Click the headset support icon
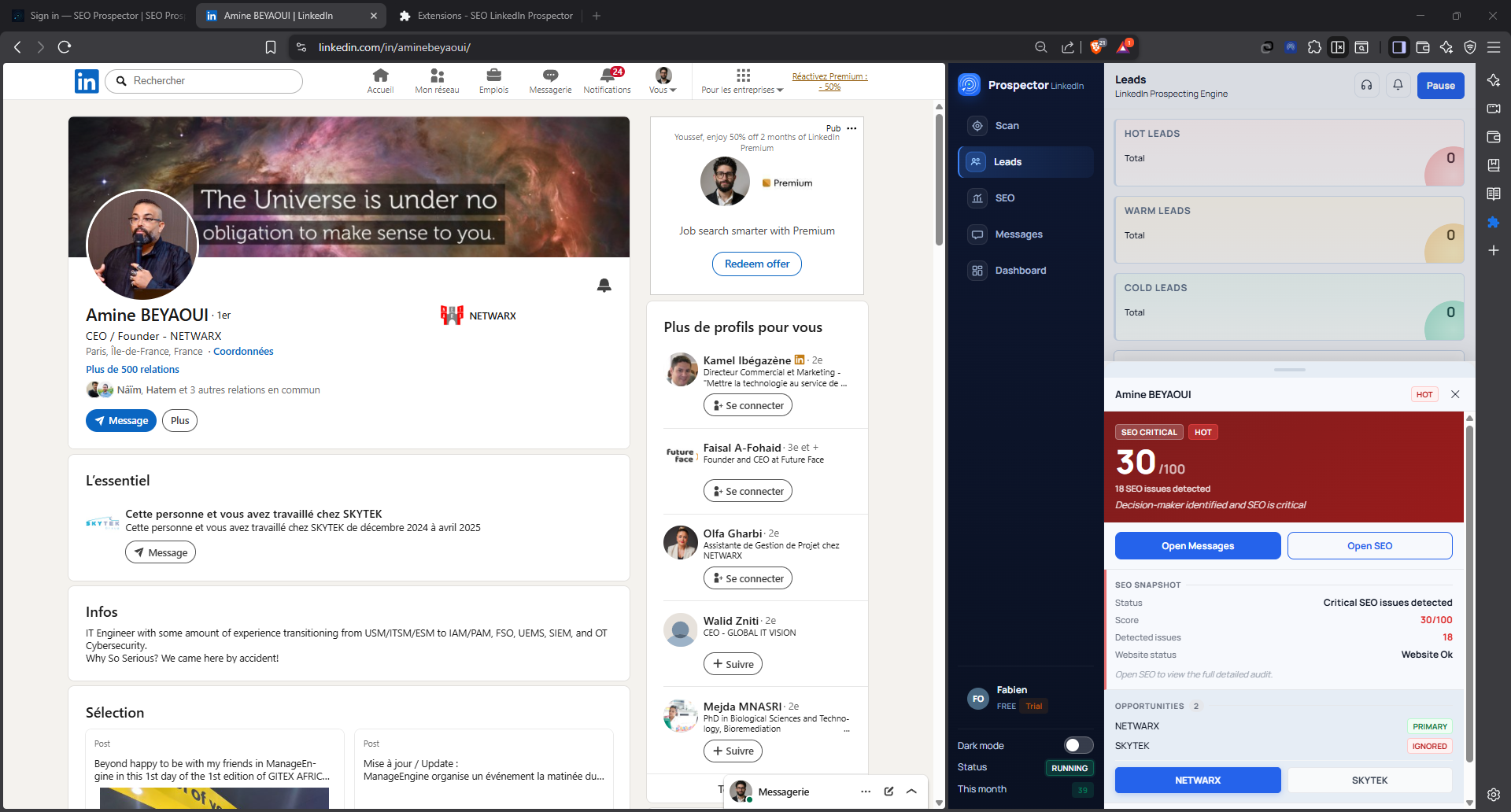This screenshot has height=812, width=1511. click(x=1367, y=86)
